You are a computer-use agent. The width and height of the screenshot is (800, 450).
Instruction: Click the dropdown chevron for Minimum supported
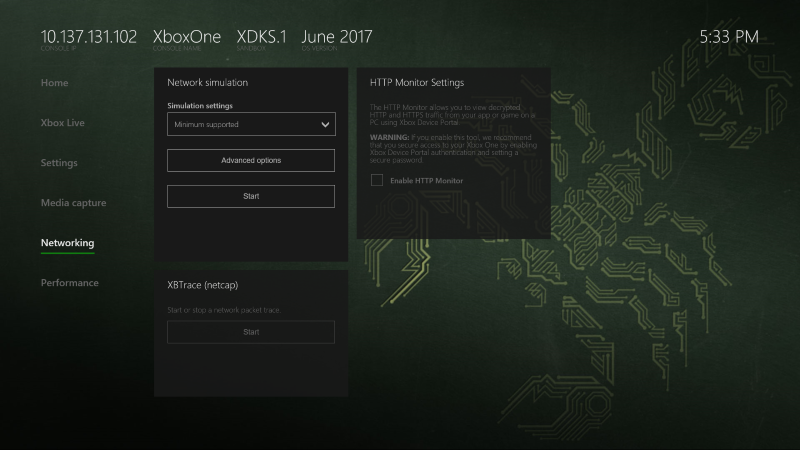click(325, 124)
